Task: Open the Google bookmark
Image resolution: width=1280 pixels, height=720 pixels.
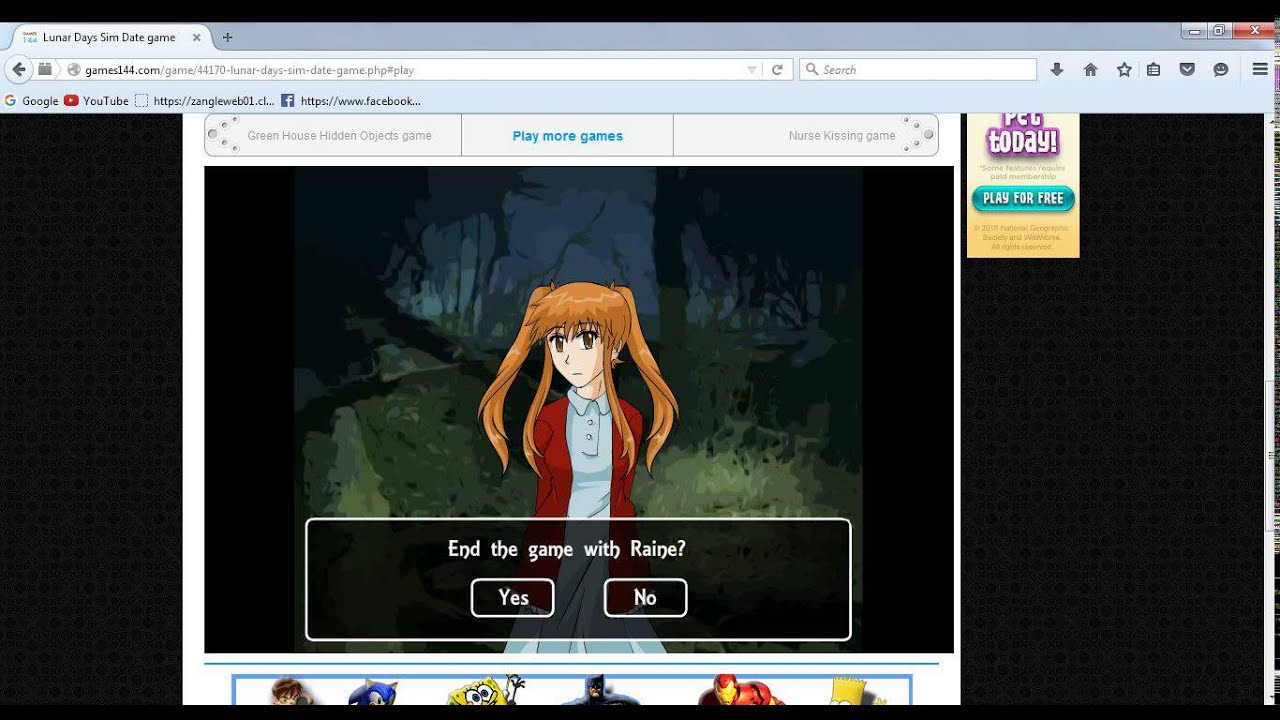Action: point(31,100)
